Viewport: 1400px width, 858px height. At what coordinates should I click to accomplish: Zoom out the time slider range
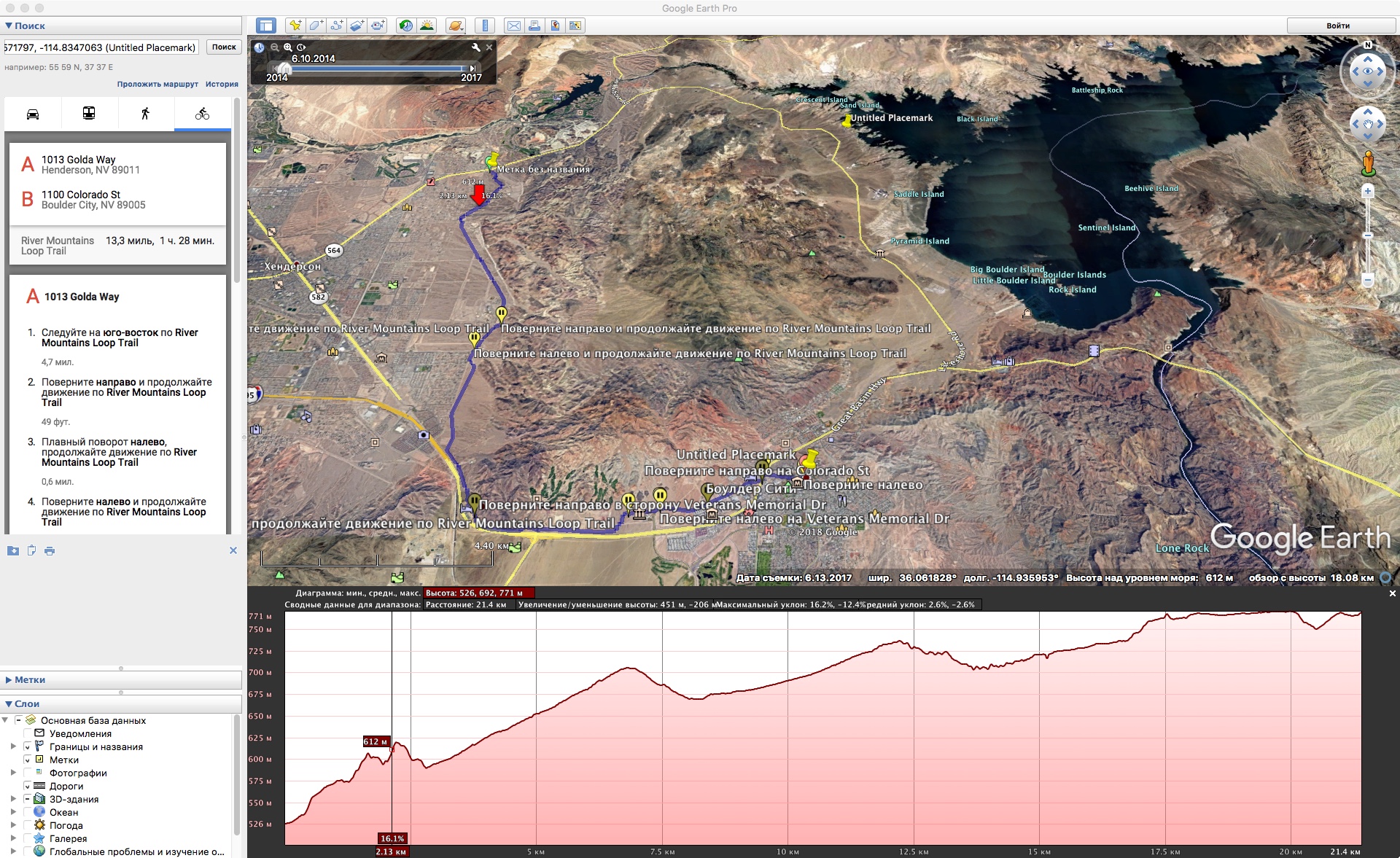[x=274, y=47]
